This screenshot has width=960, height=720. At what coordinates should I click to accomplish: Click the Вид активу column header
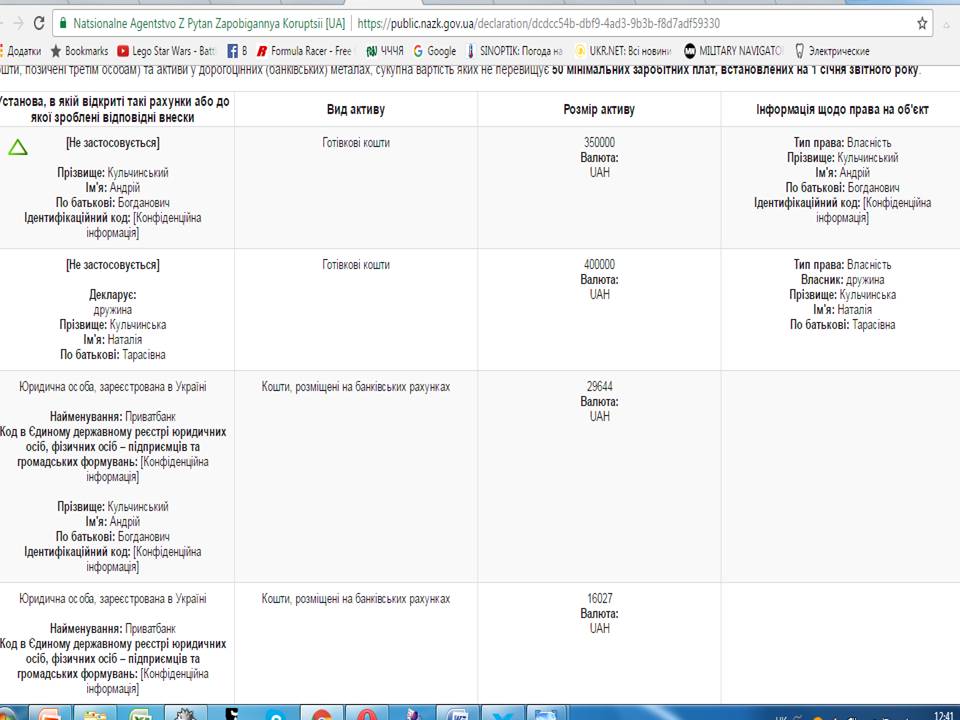[355, 110]
